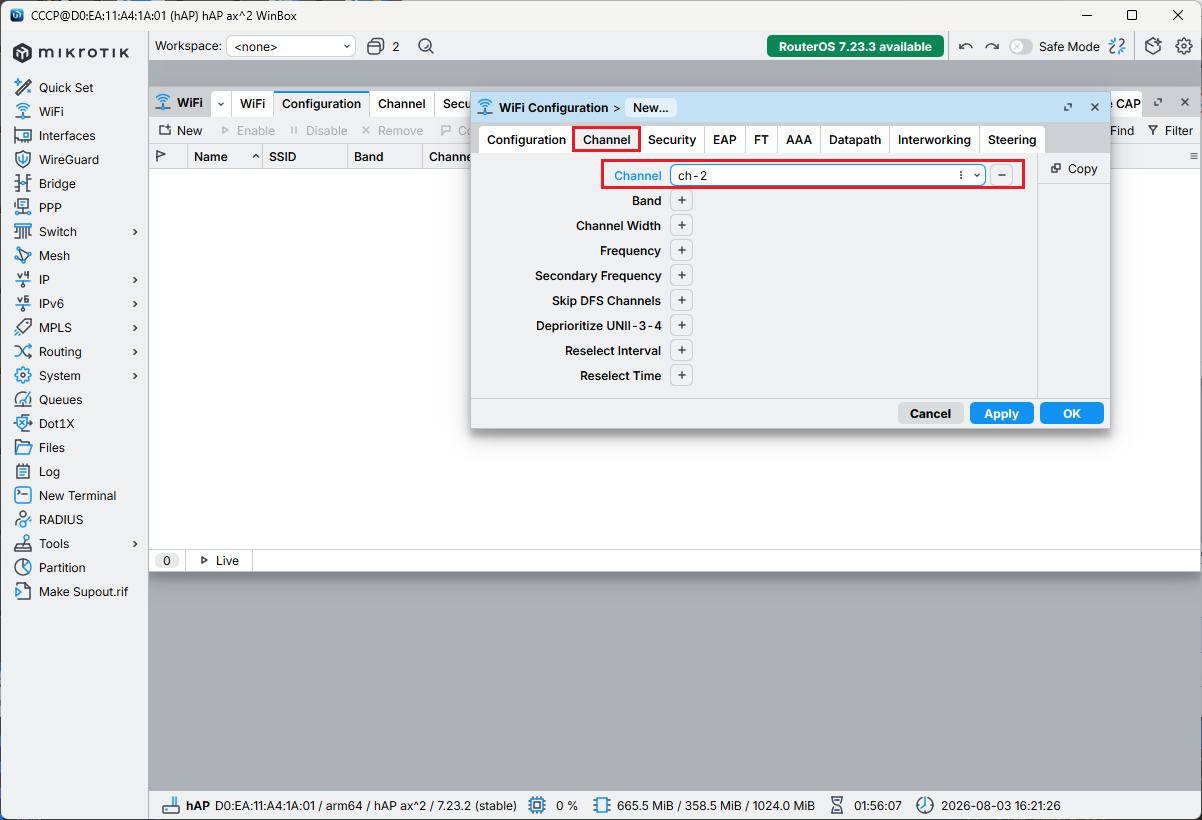Open the Mesh section
The image size is (1202, 820).
click(54, 256)
